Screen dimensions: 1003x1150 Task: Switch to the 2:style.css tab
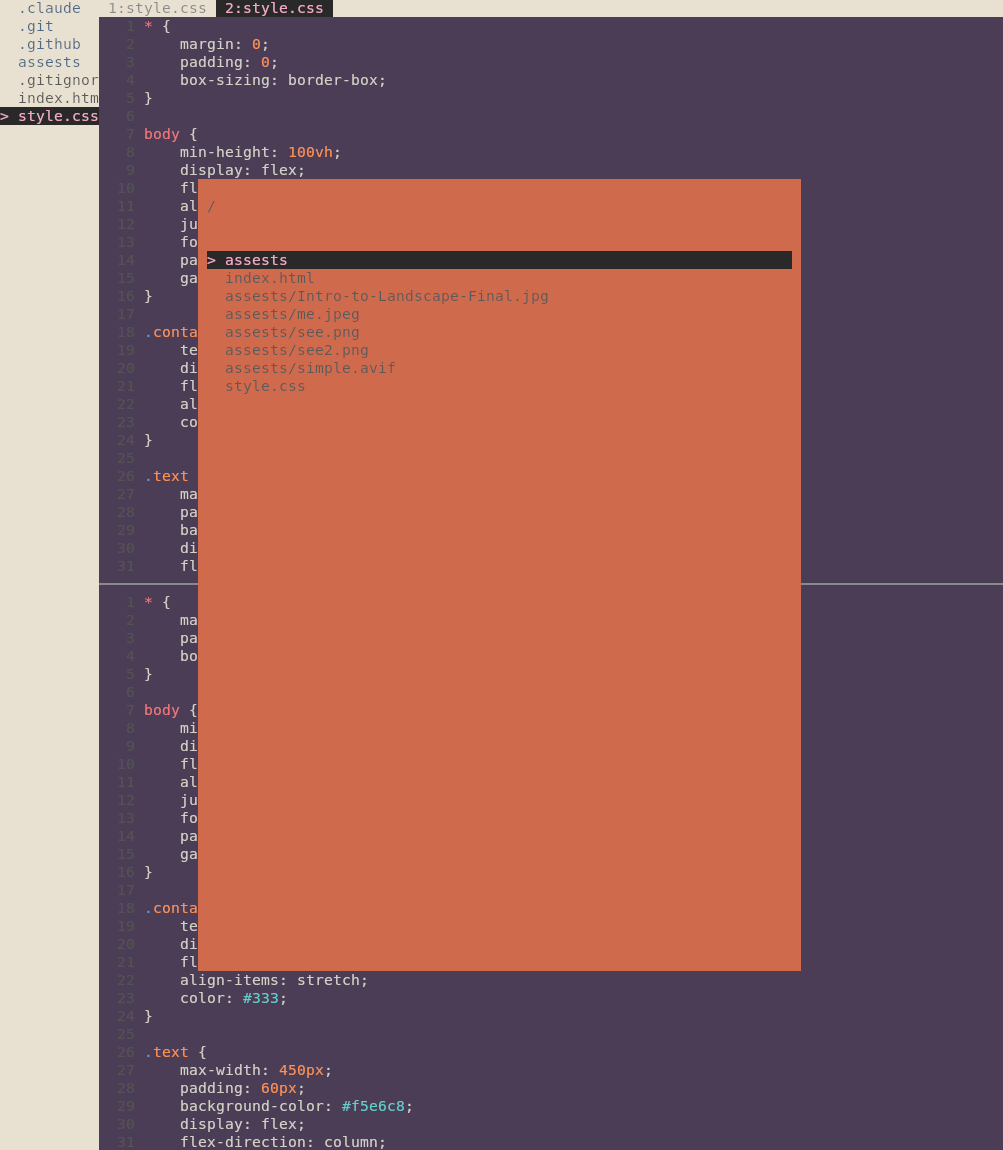274,8
